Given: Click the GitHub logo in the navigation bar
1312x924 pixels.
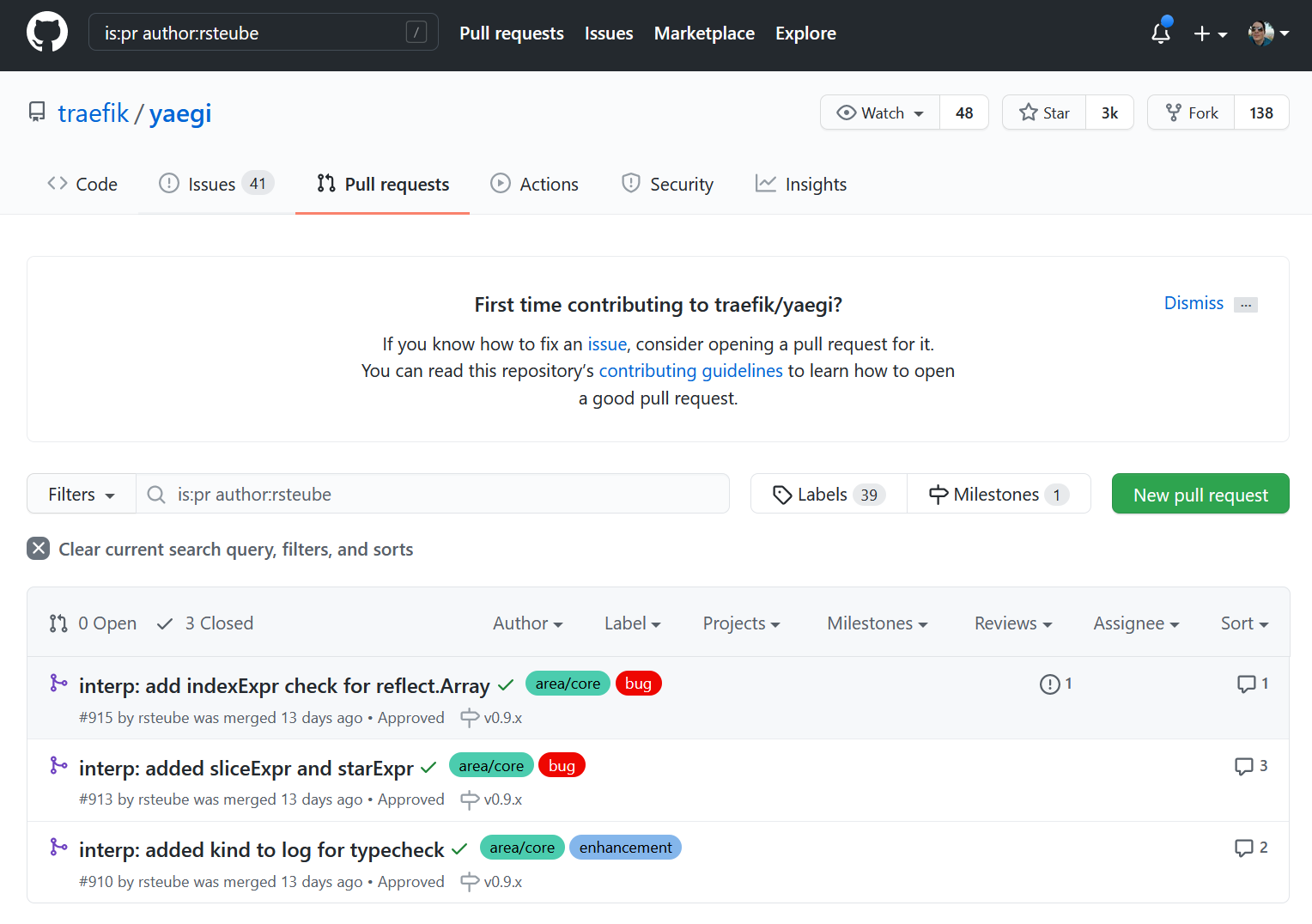Looking at the screenshot, I should 47,32.
